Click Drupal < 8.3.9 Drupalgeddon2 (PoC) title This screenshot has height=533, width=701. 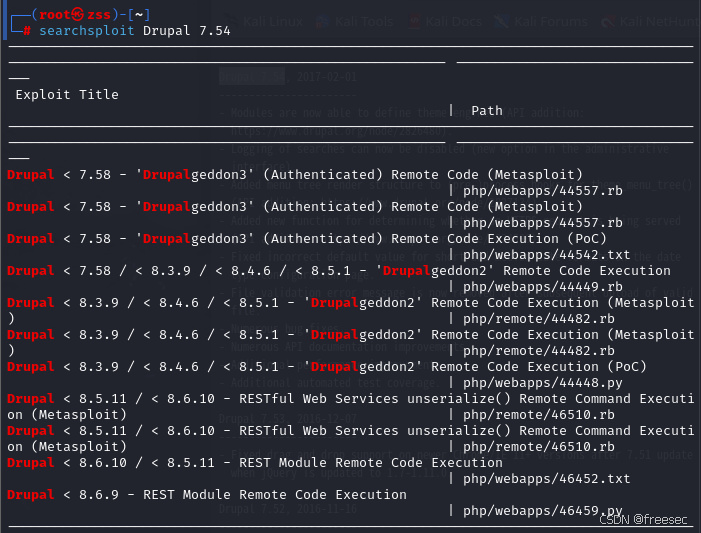pyautogui.click(x=327, y=367)
